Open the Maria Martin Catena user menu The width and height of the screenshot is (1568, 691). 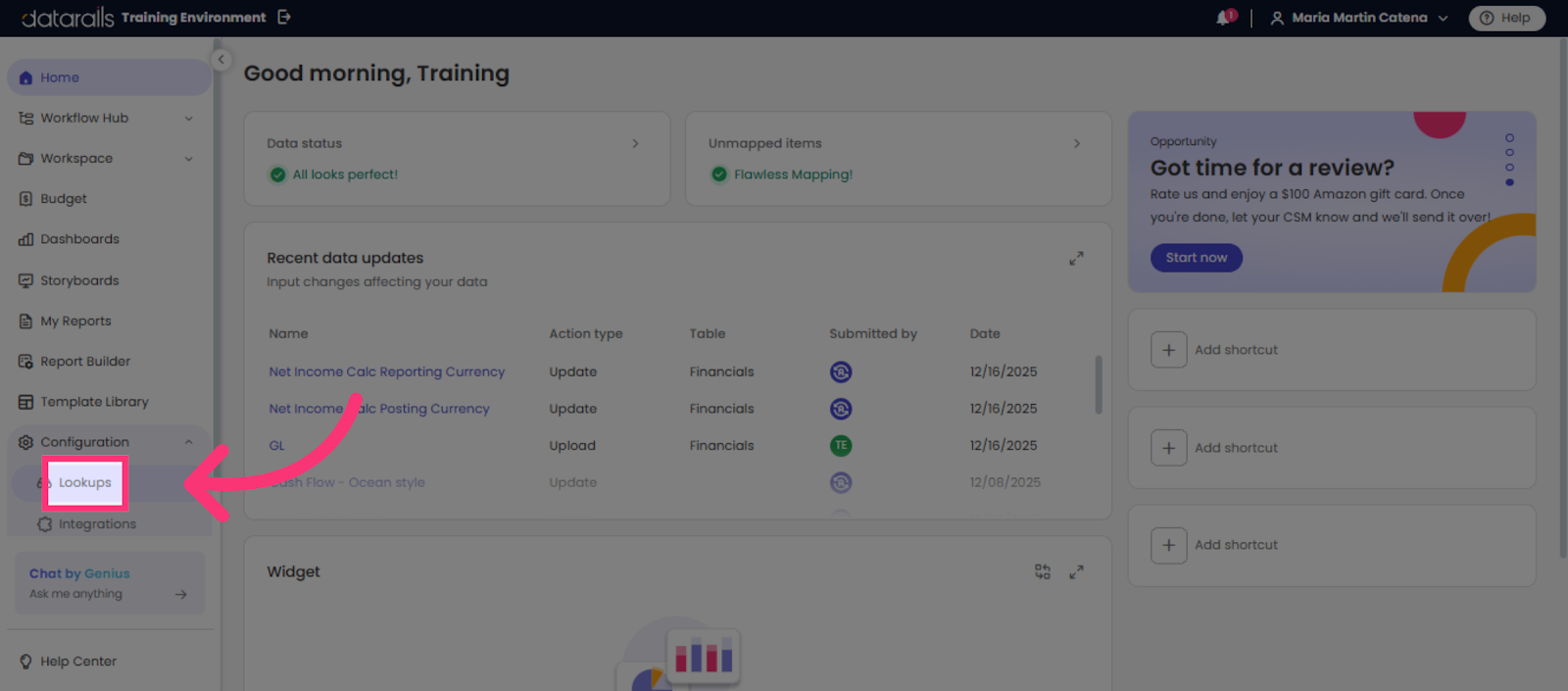pos(1359,18)
